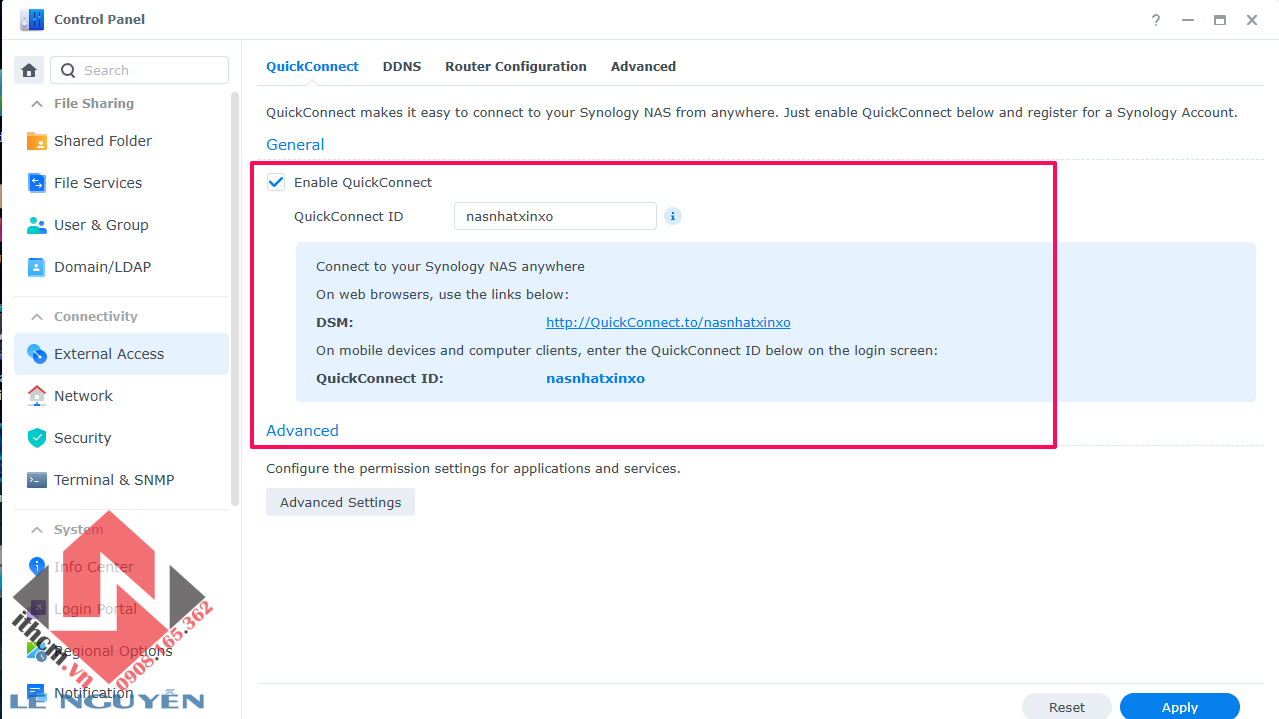The height and width of the screenshot is (719, 1279).
Task: Collapse the Connectivity section
Action: coord(37,317)
